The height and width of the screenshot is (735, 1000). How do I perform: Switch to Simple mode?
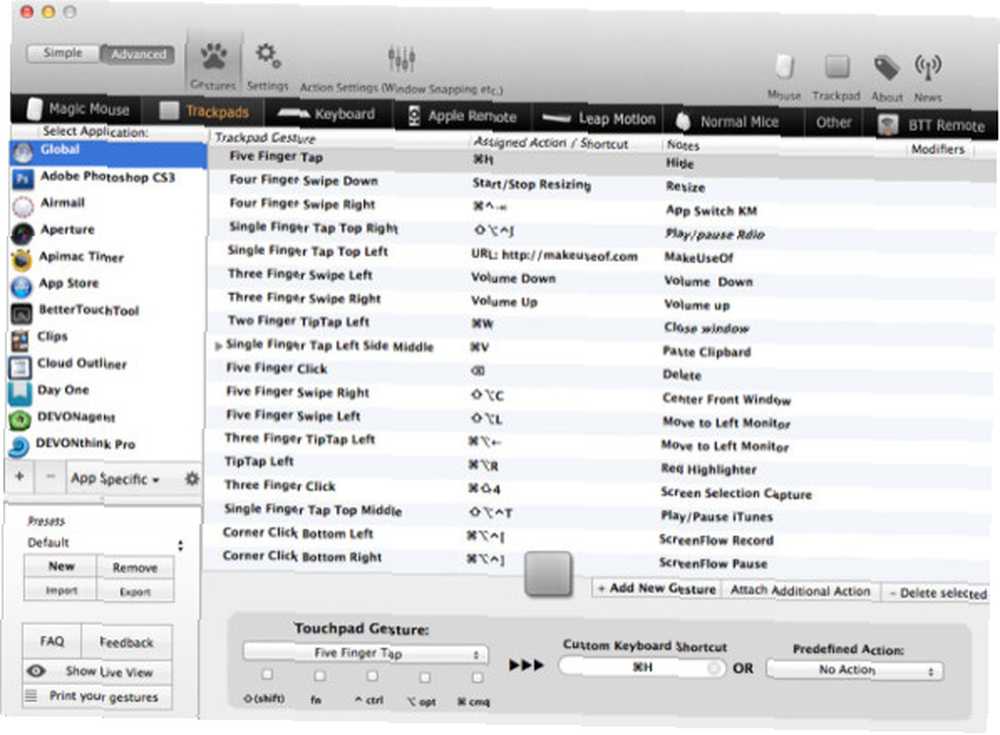[x=62, y=53]
